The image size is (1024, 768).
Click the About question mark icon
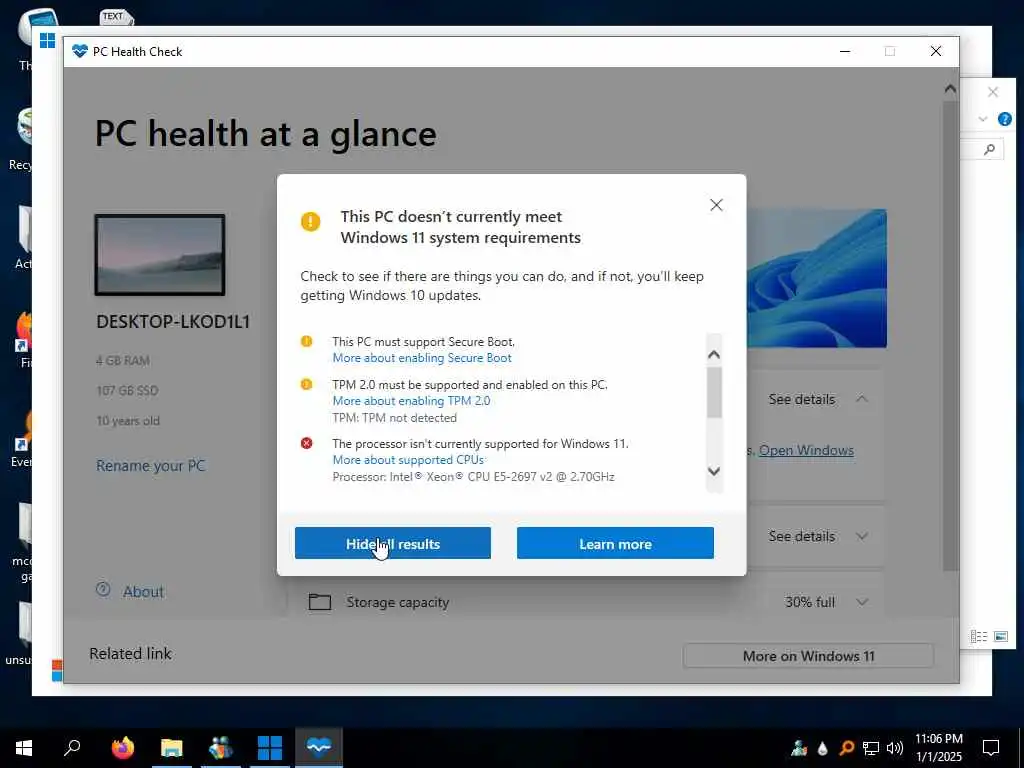tap(103, 589)
